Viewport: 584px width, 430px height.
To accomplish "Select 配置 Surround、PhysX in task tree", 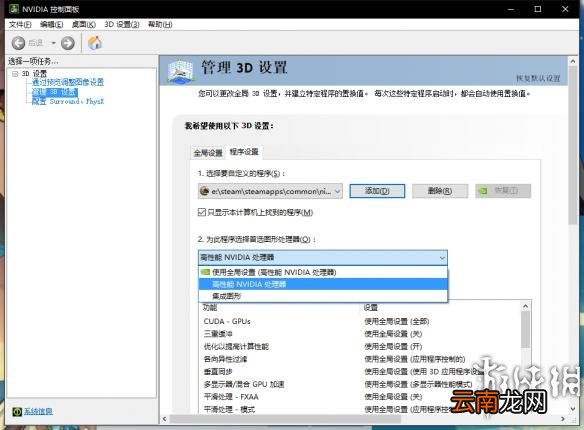I will click(68, 101).
